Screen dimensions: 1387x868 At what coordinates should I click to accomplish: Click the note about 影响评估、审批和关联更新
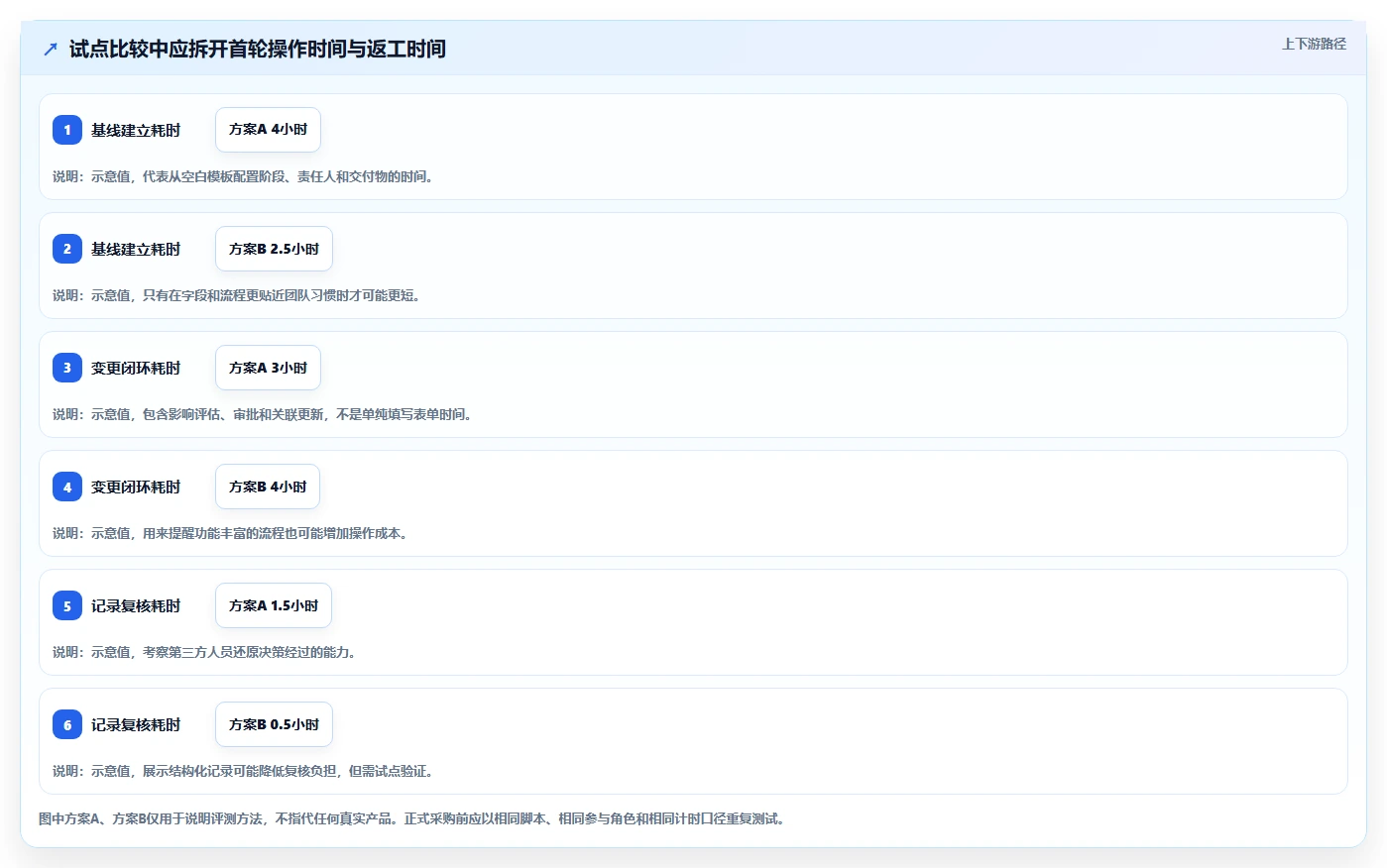coord(264,414)
